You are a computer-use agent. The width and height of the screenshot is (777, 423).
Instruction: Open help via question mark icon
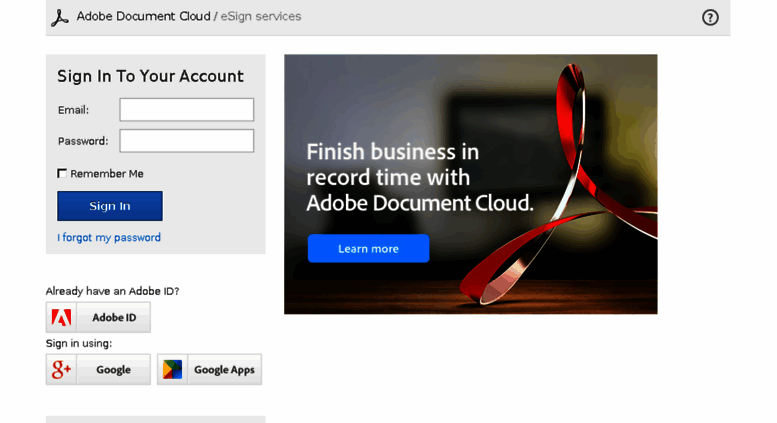point(710,18)
